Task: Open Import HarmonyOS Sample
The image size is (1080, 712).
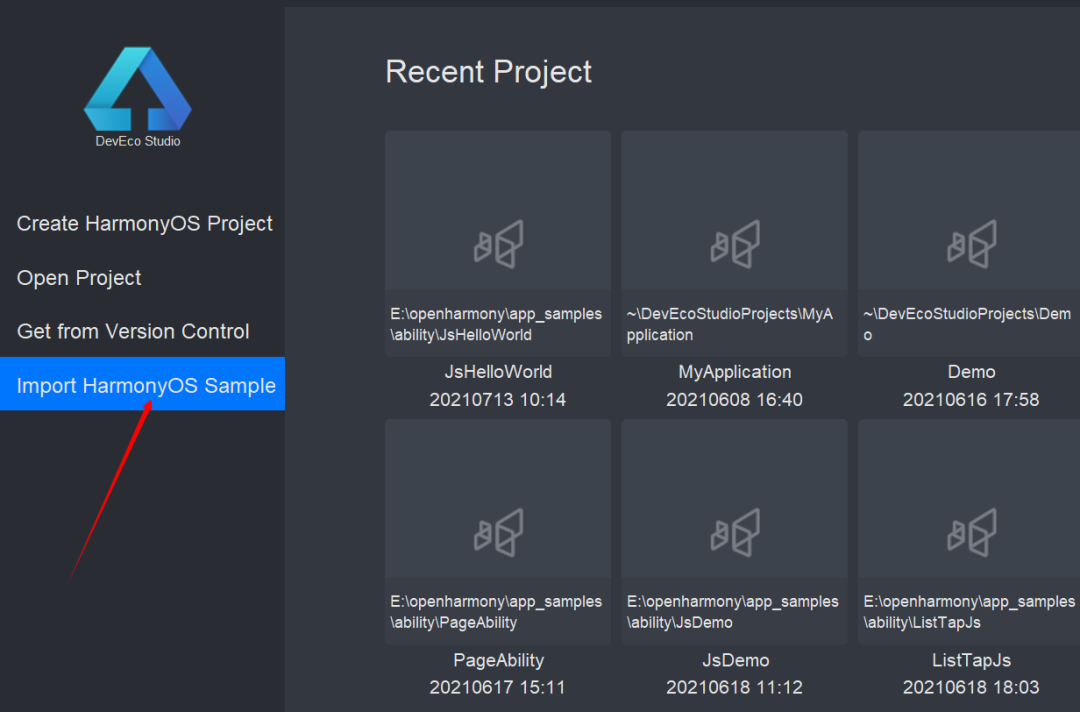Action: point(146,386)
